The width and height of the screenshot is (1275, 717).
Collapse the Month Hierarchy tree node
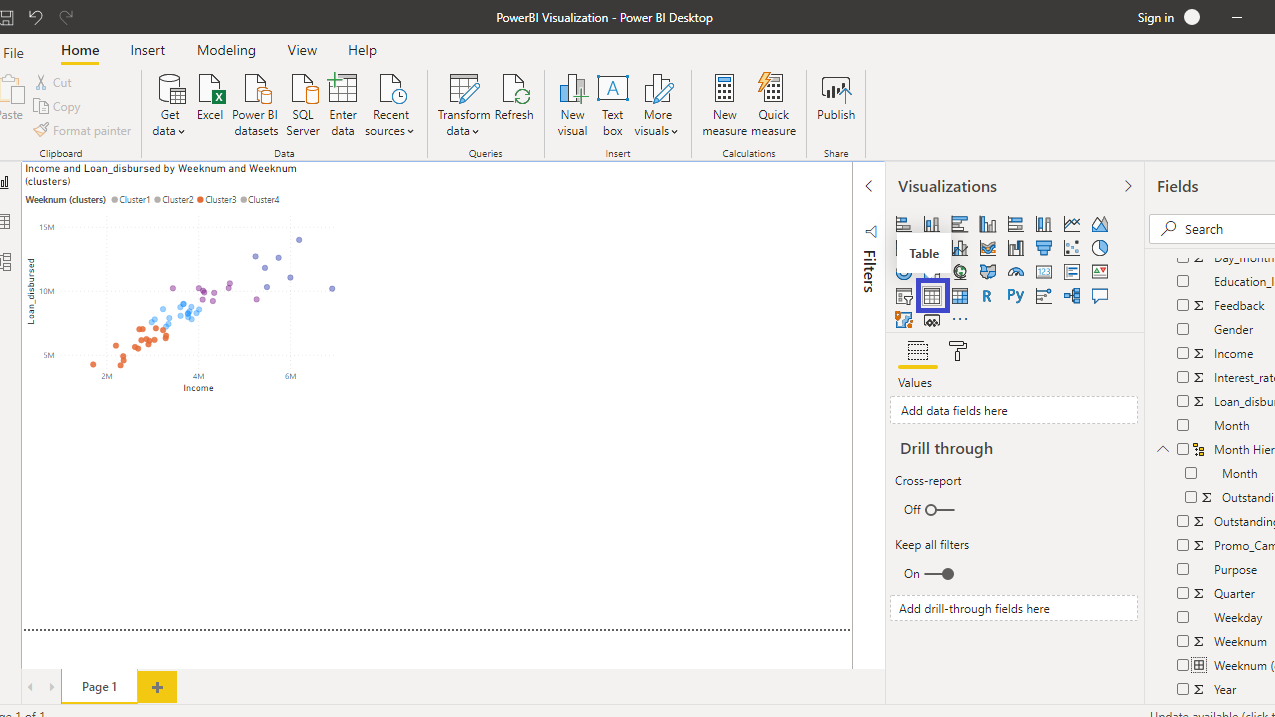click(1163, 450)
